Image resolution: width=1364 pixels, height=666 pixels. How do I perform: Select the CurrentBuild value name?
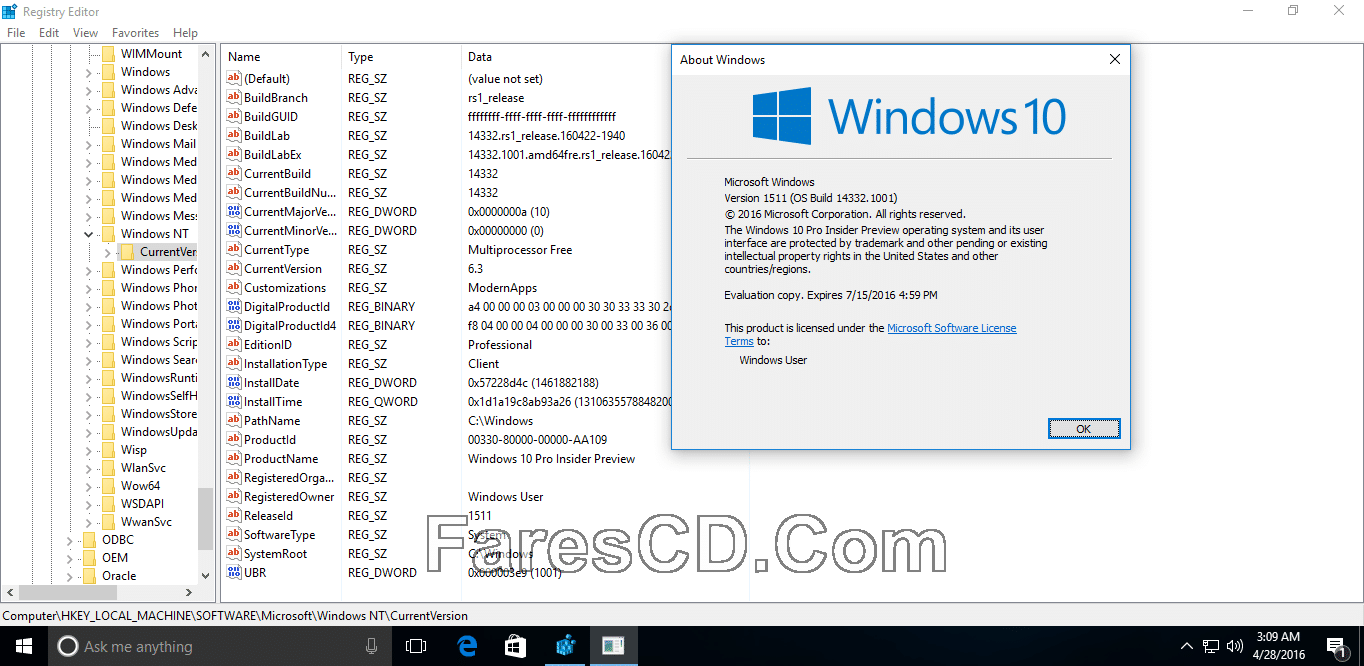(277, 174)
